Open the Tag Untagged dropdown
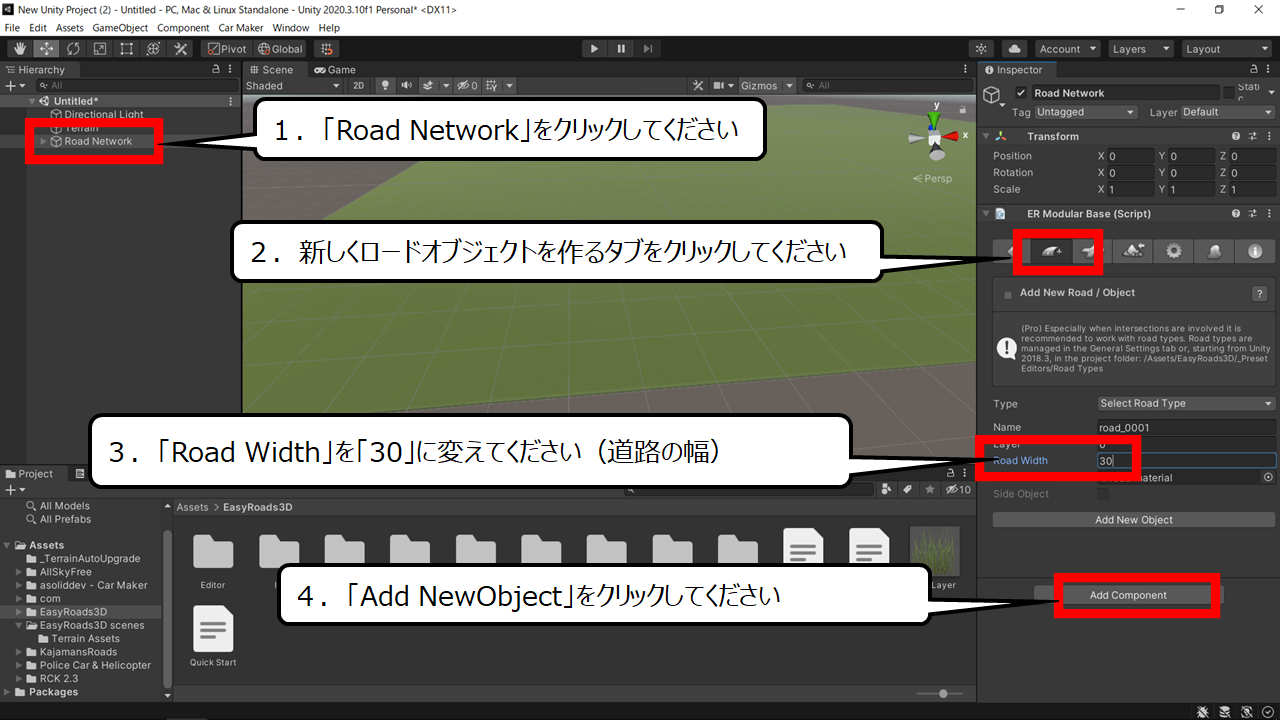The image size is (1280, 720). [x=1085, y=112]
